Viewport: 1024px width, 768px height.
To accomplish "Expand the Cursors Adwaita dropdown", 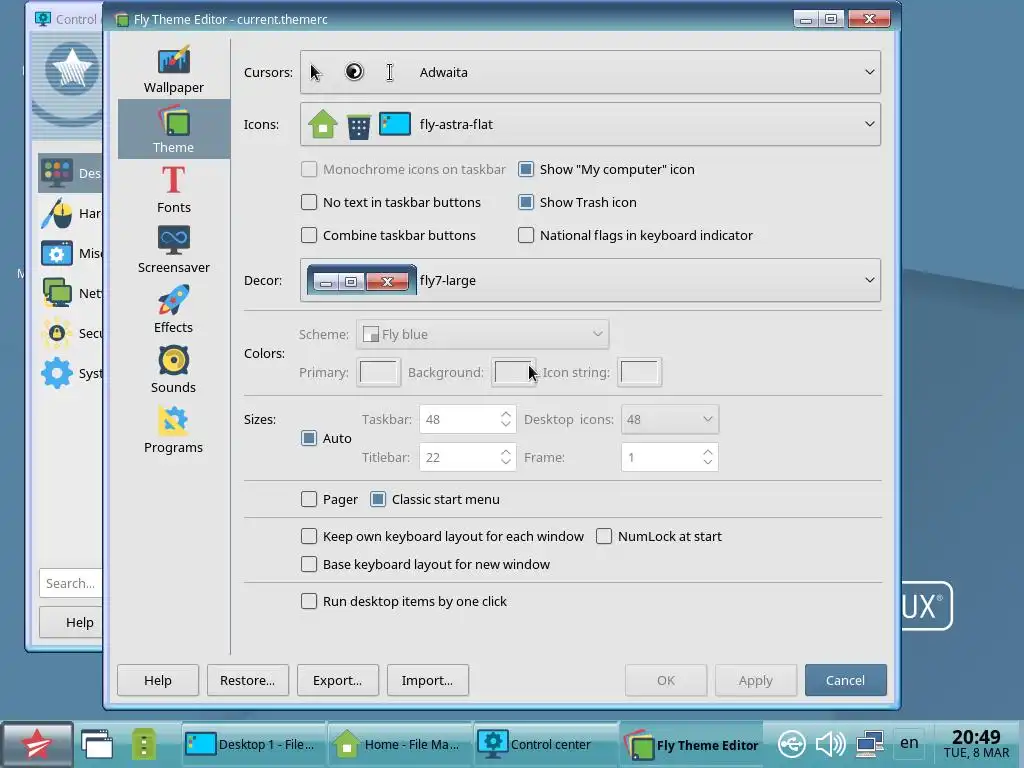I will (590, 72).
